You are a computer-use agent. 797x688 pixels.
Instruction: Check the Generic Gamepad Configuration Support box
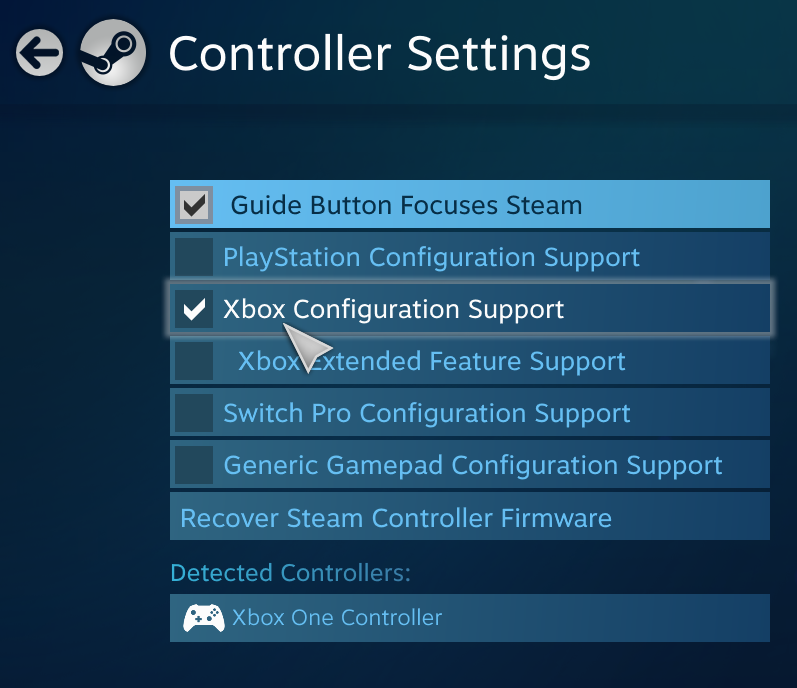pyautogui.click(x=194, y=465)
